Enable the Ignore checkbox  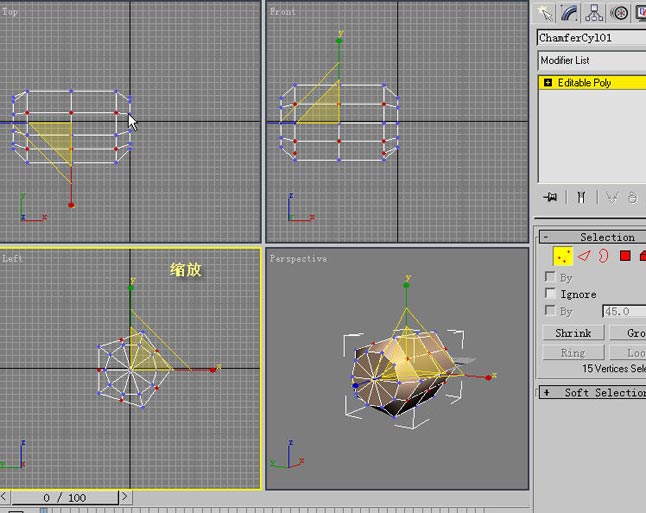coord(550,293)
